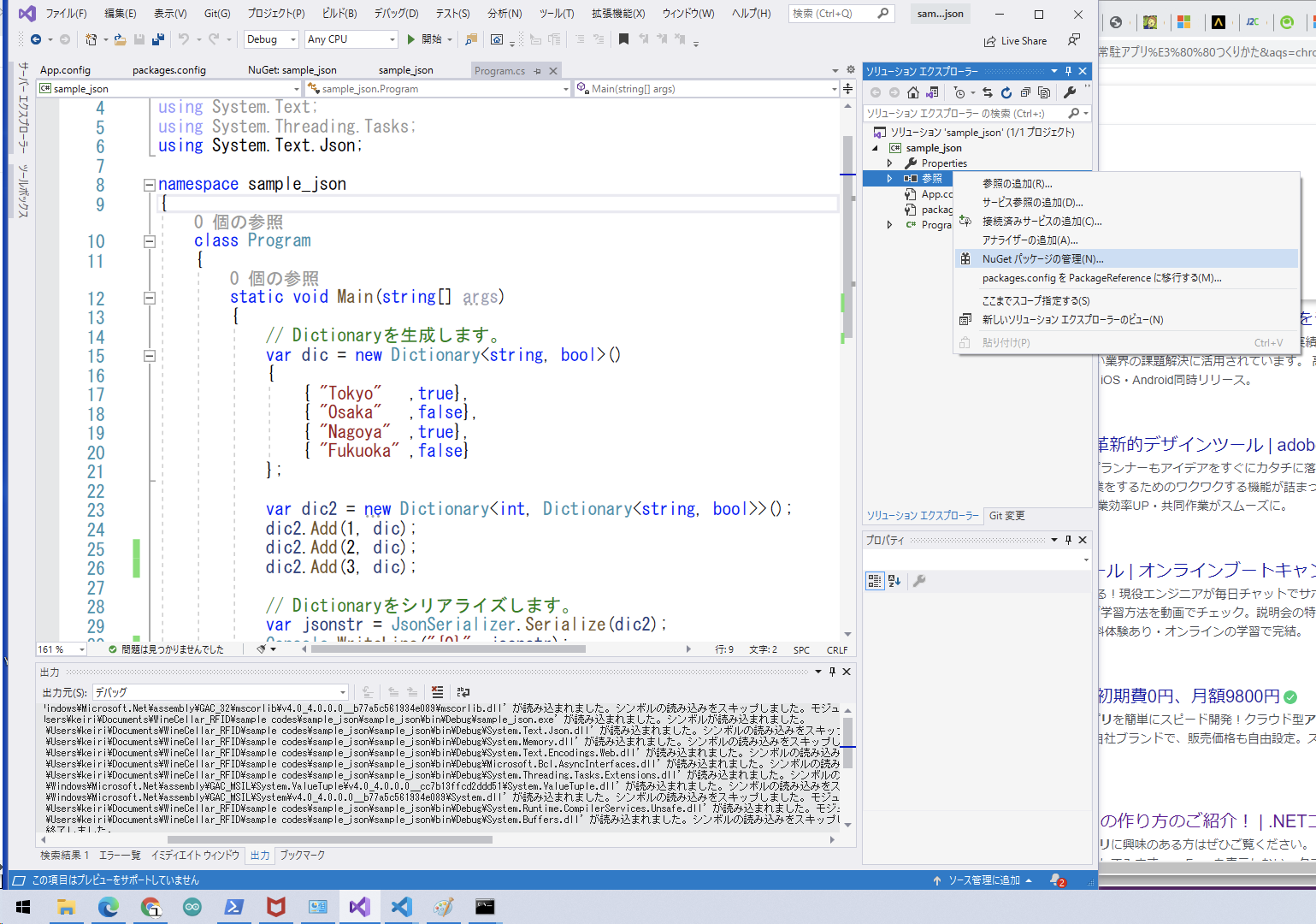Switch to the Git 変更 panel tab

(x=1006, y=516)
